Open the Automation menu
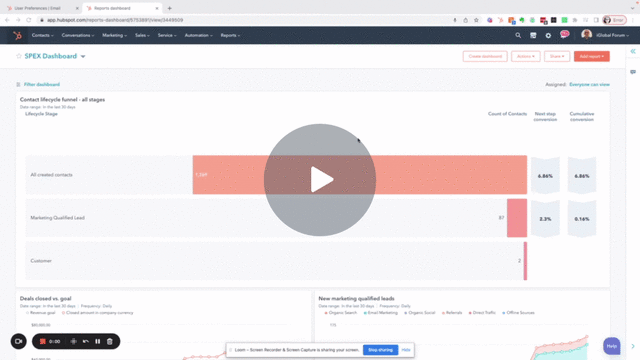640x360 pixels. click(x=198, y=36)
